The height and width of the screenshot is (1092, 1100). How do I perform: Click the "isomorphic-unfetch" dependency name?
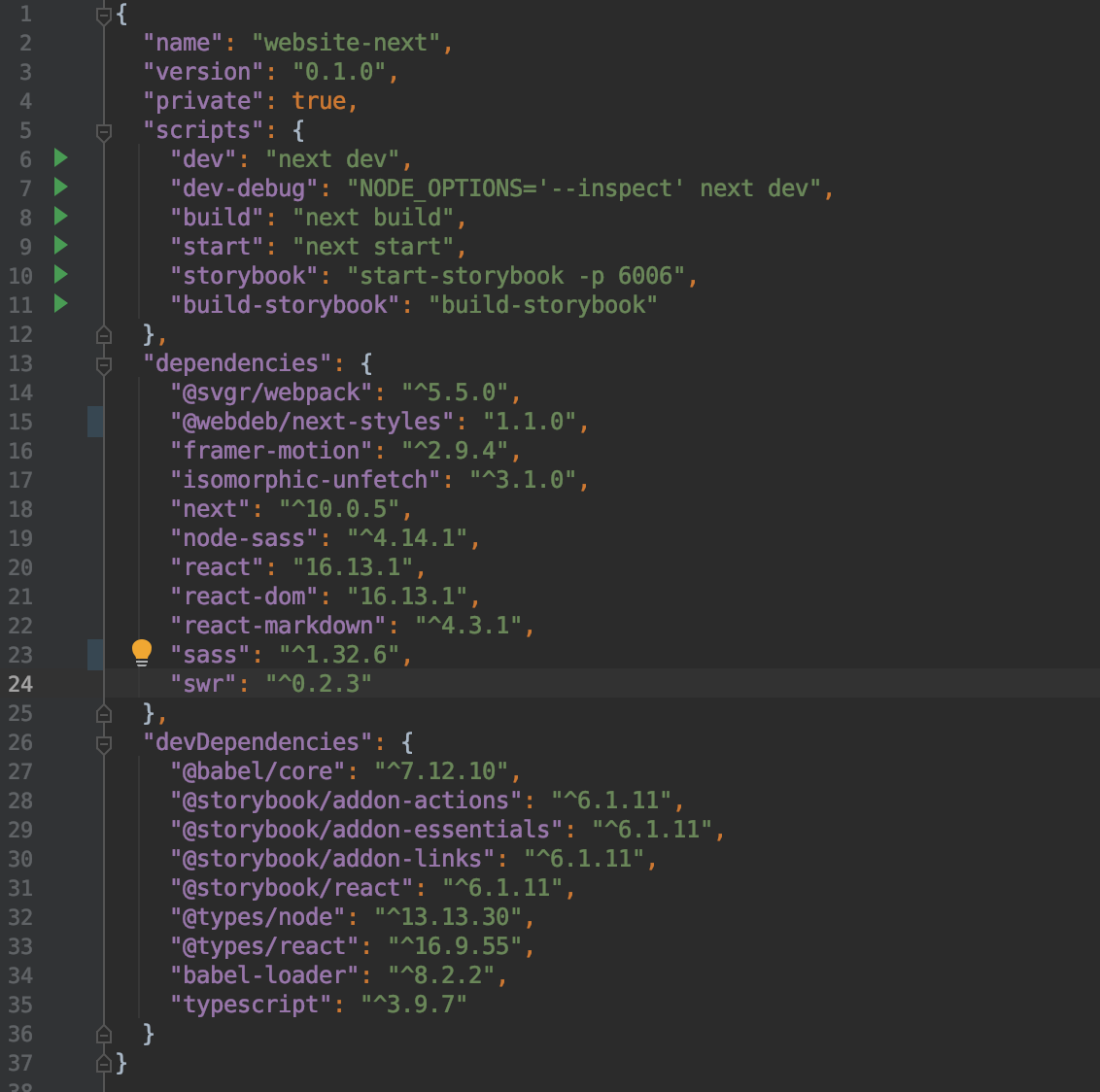306,480
